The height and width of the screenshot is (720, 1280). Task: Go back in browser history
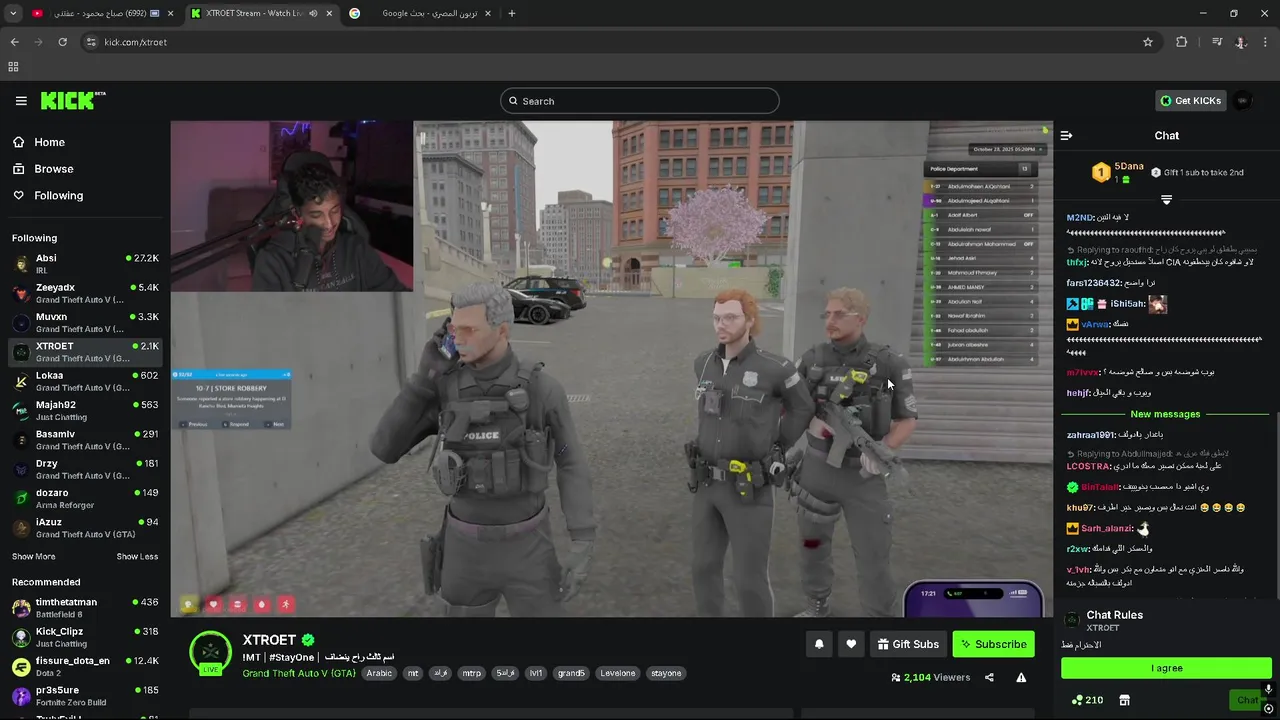coord(14,42)
